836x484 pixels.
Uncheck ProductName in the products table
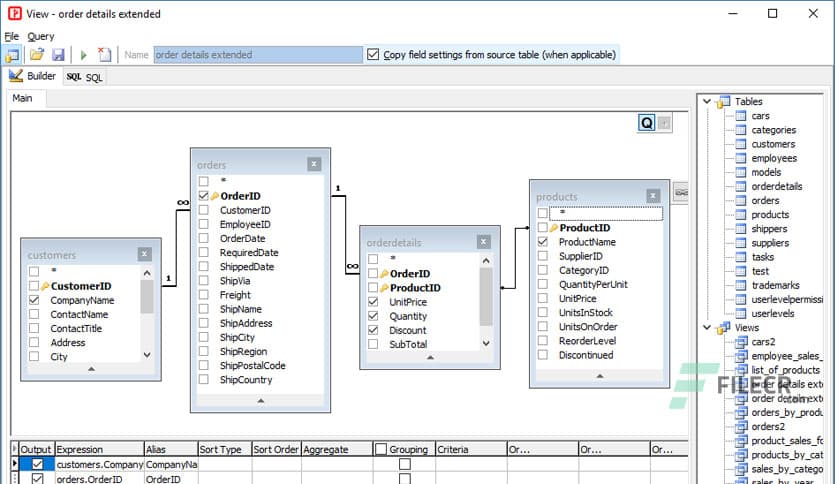coord(543,241)
